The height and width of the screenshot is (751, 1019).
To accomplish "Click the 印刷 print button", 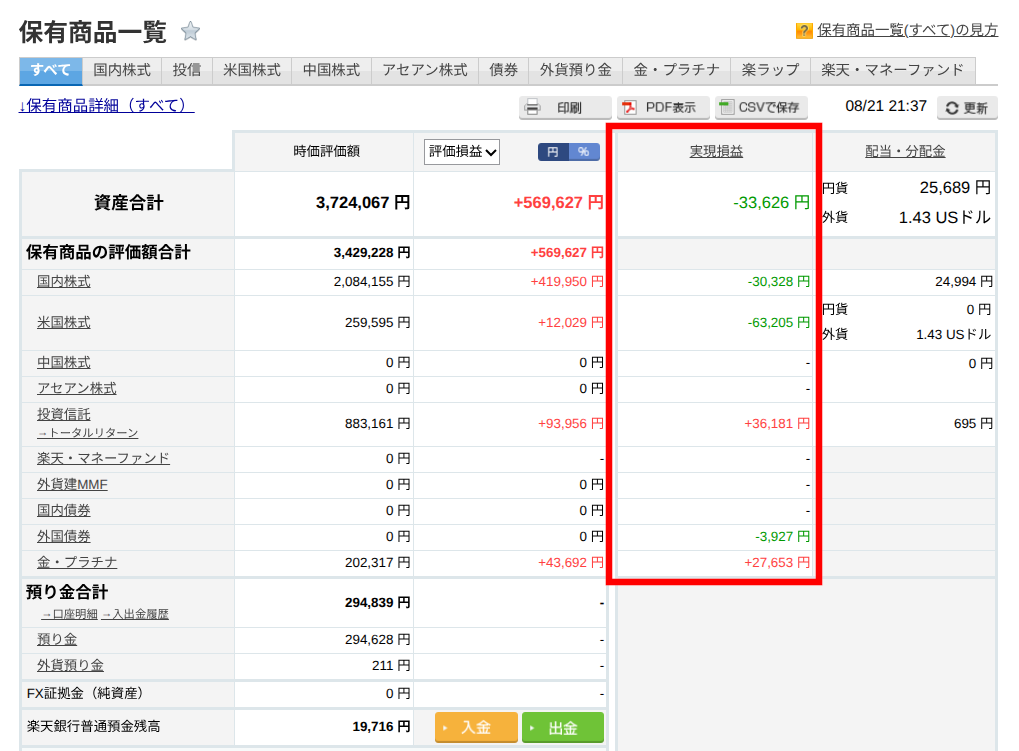I will pos(565,108).
